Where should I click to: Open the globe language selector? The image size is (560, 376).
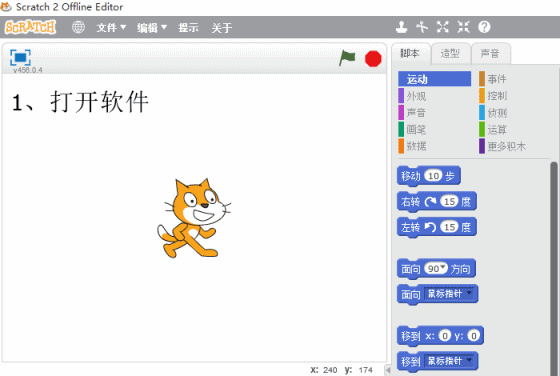pos(78,27)
